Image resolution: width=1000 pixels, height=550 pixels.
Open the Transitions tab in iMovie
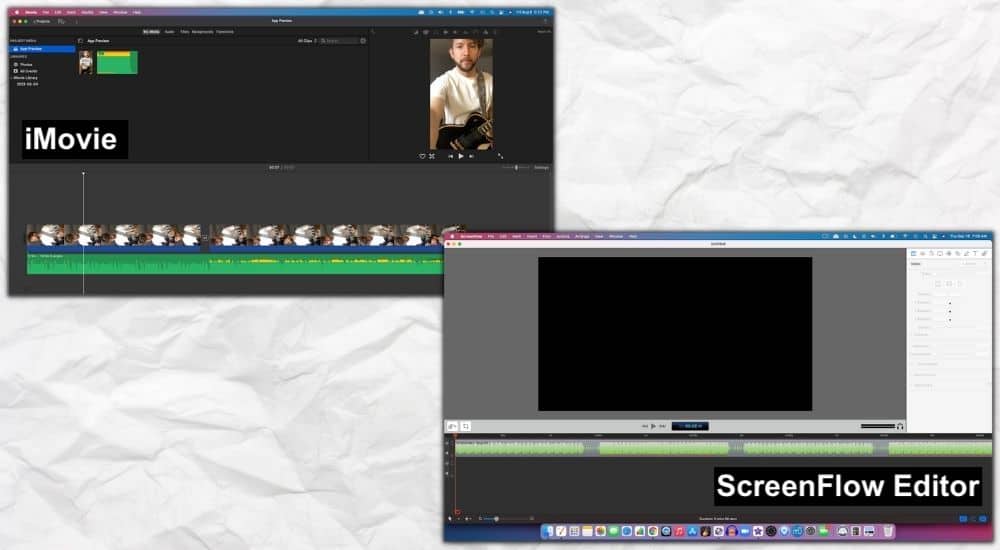(224, 31)
